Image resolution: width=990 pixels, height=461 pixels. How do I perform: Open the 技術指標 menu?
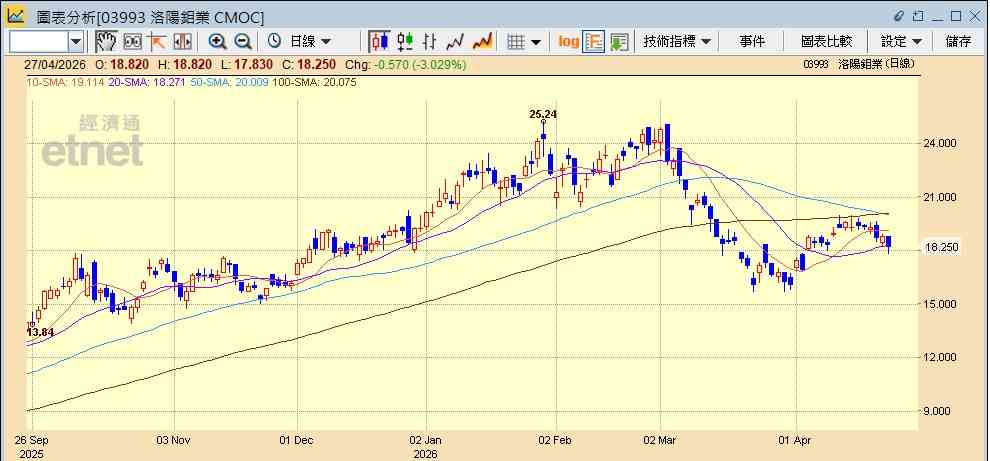(x=677, y=42)
